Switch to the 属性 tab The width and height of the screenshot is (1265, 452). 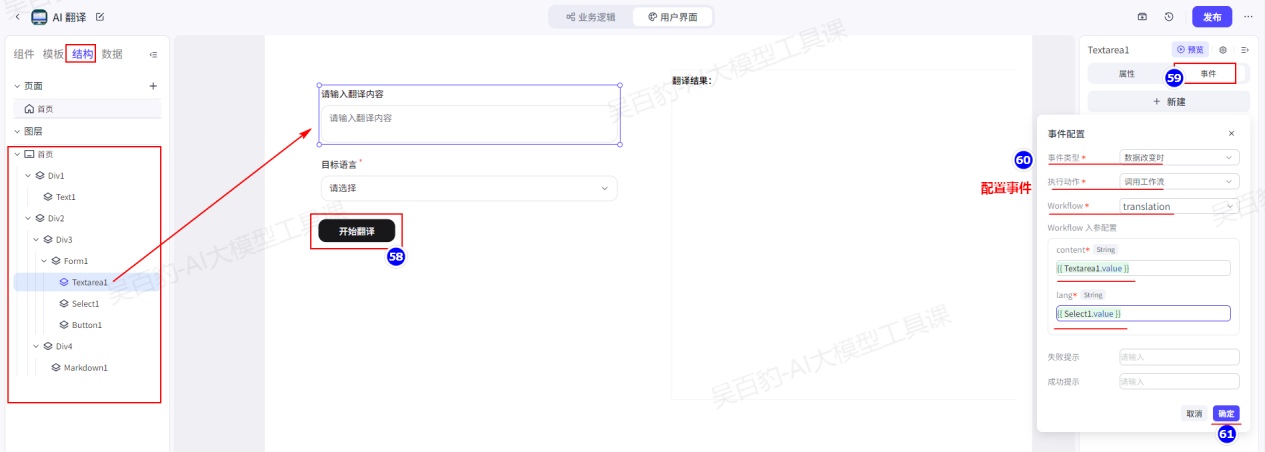coord(1126,74)
